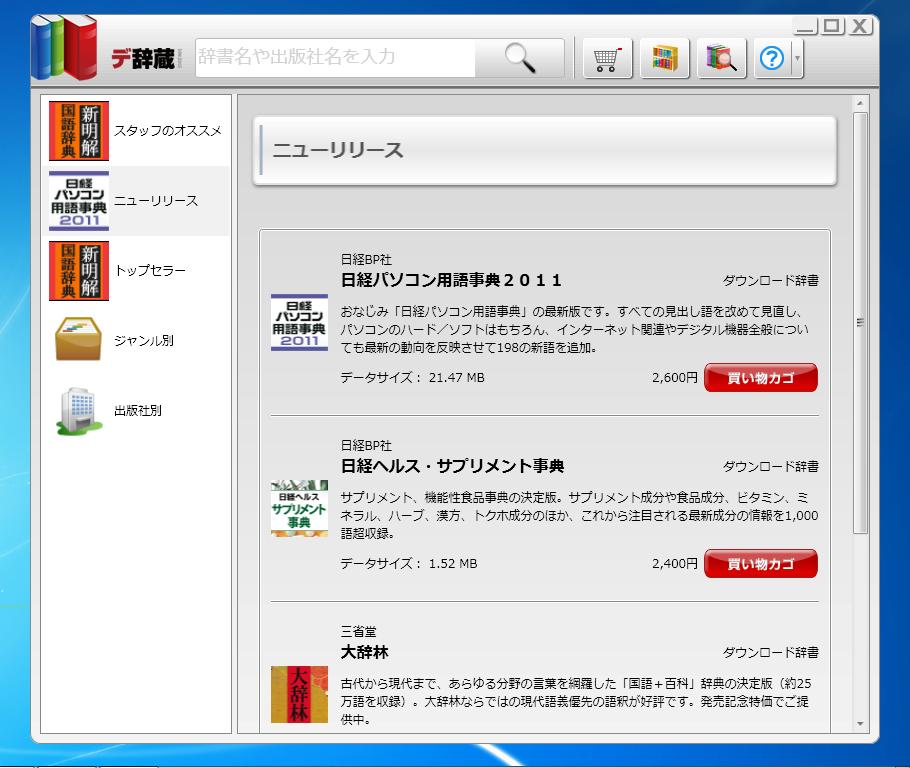
Task: Click the スタッフのオススメ dictionary cover icon
Action: [x=79, y=131]
